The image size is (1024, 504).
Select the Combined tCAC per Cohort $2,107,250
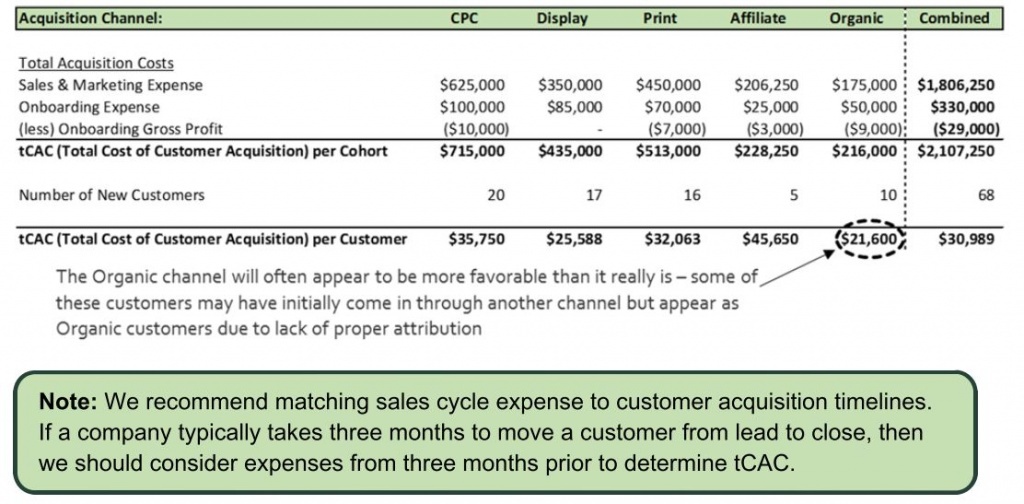(x=956, y=151)
